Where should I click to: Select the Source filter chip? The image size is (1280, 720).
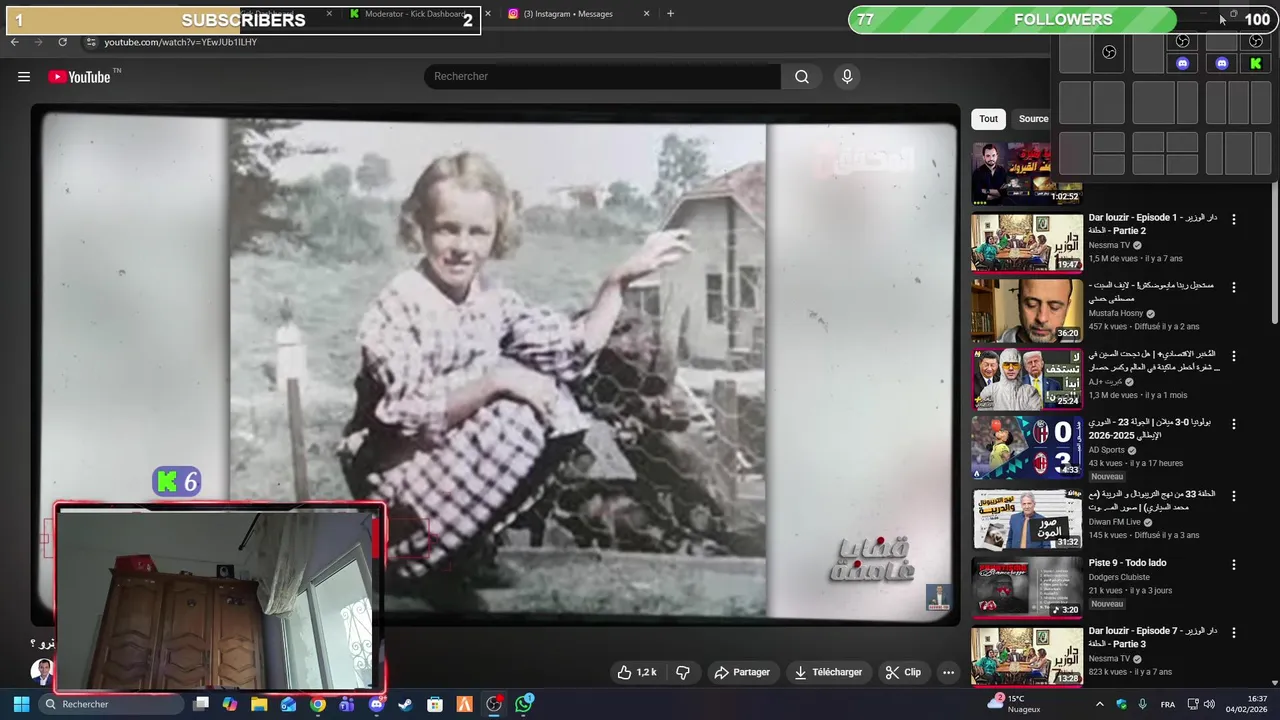pos(1033,119)
